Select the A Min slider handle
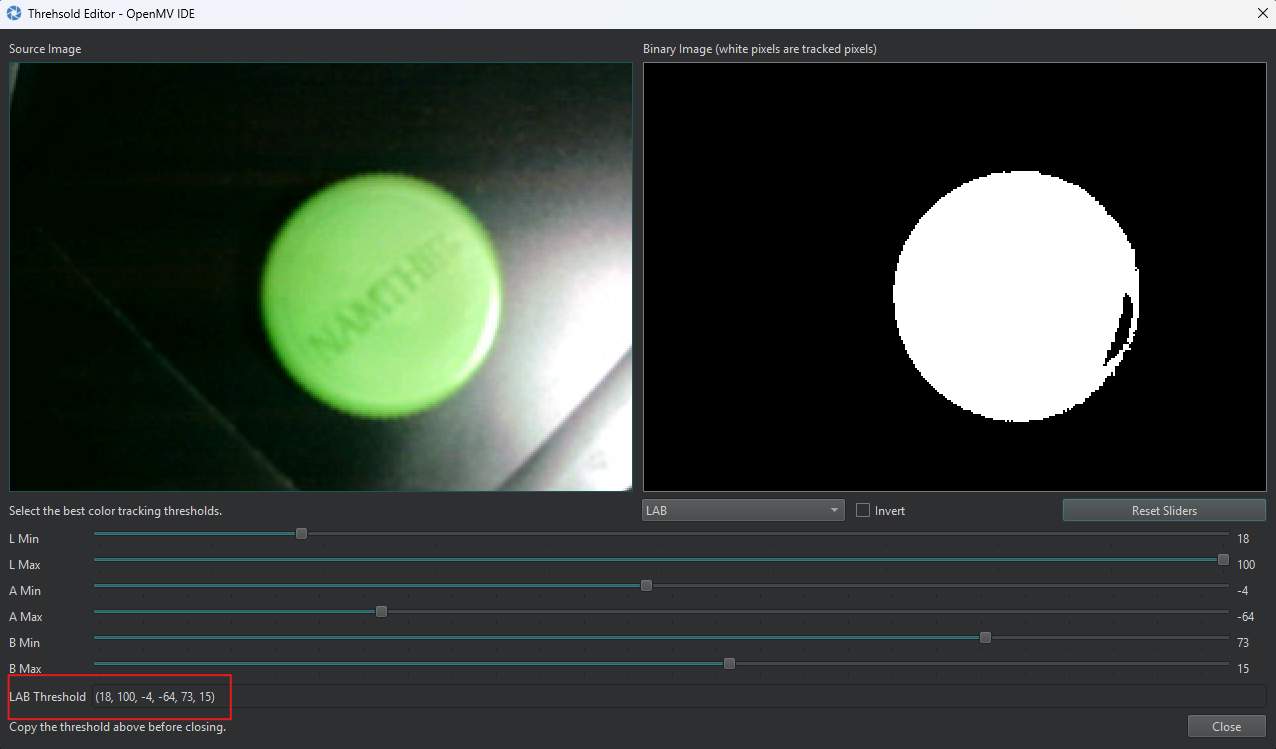The height and width of the screenshot is (749, 1276). tap(646, 586)
